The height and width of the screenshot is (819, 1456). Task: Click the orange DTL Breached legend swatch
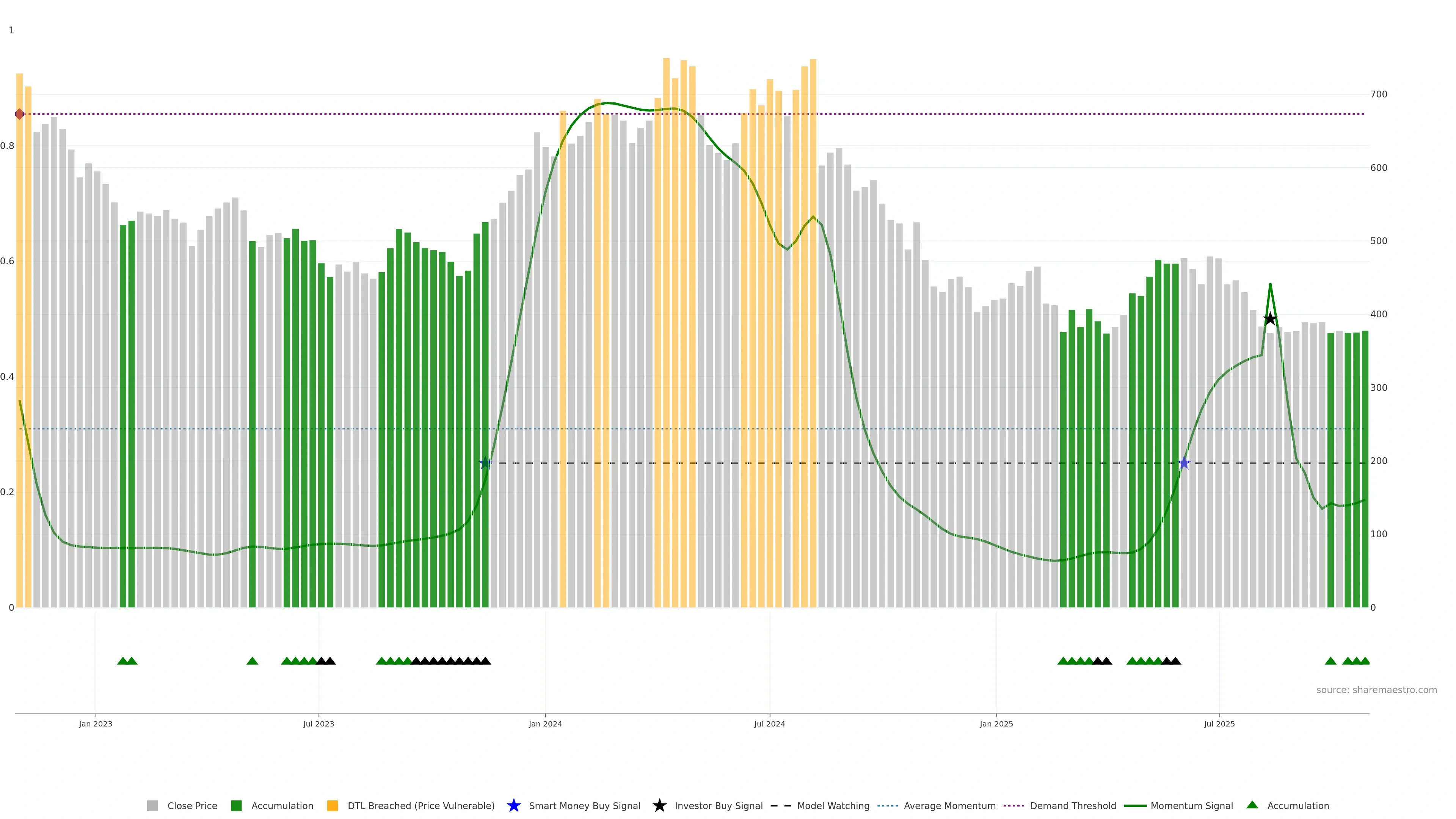tap(333, 805)
